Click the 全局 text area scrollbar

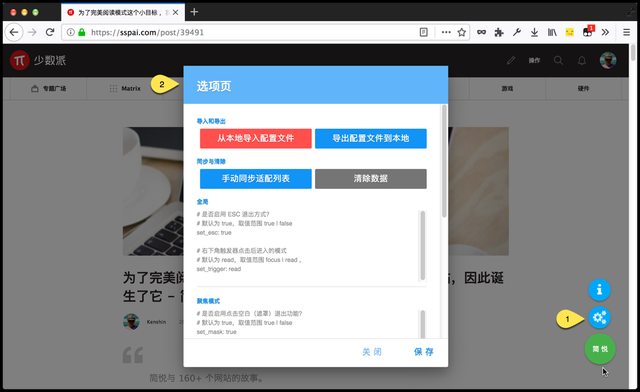pyautogui.click(x=422, y=245)
